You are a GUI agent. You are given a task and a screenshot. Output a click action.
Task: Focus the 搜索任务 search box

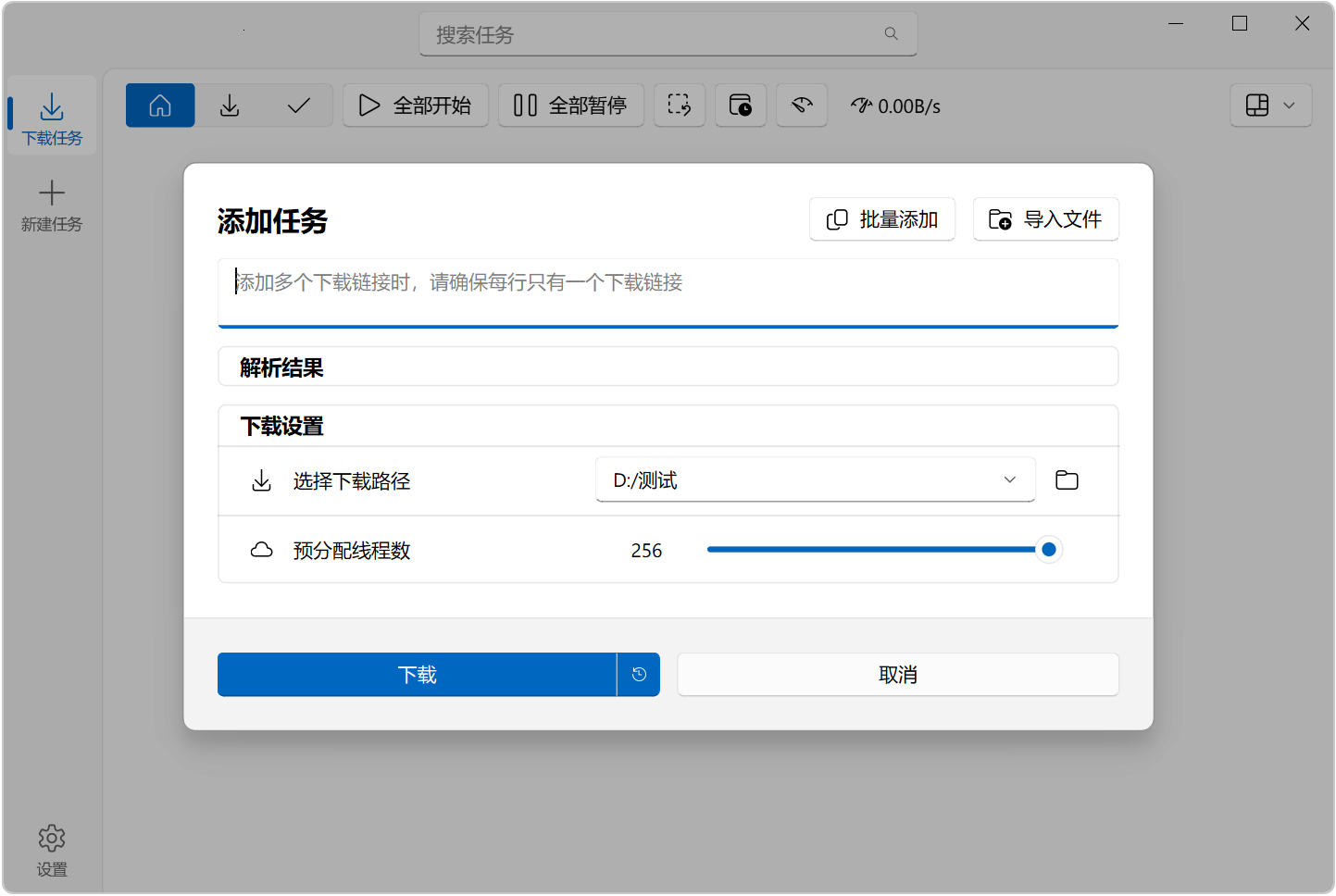click(668, 35)
